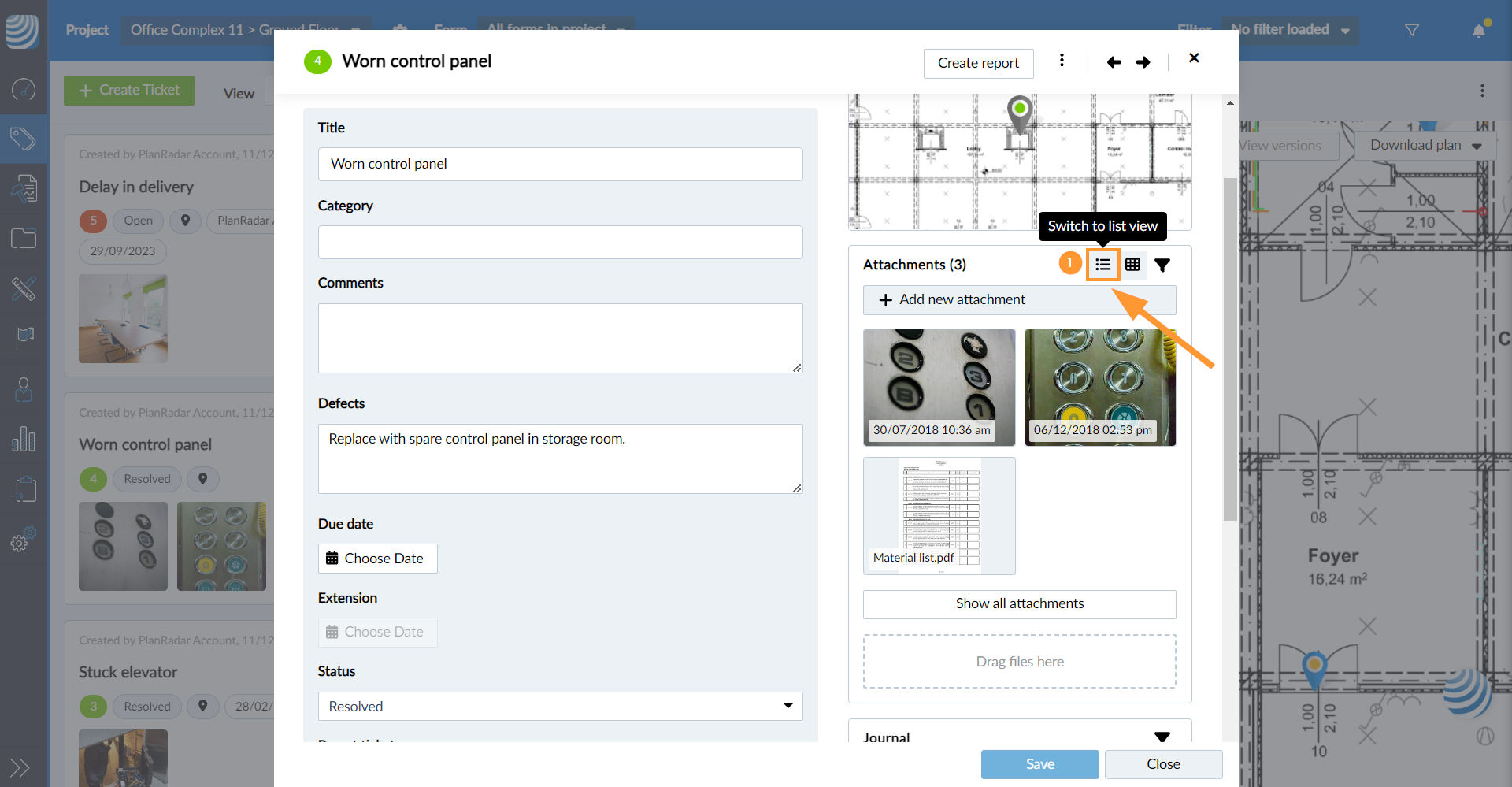Open the clipboard icon in sidebar
This screenshot has height=787, width=1512.
click(x=25, y=488)
